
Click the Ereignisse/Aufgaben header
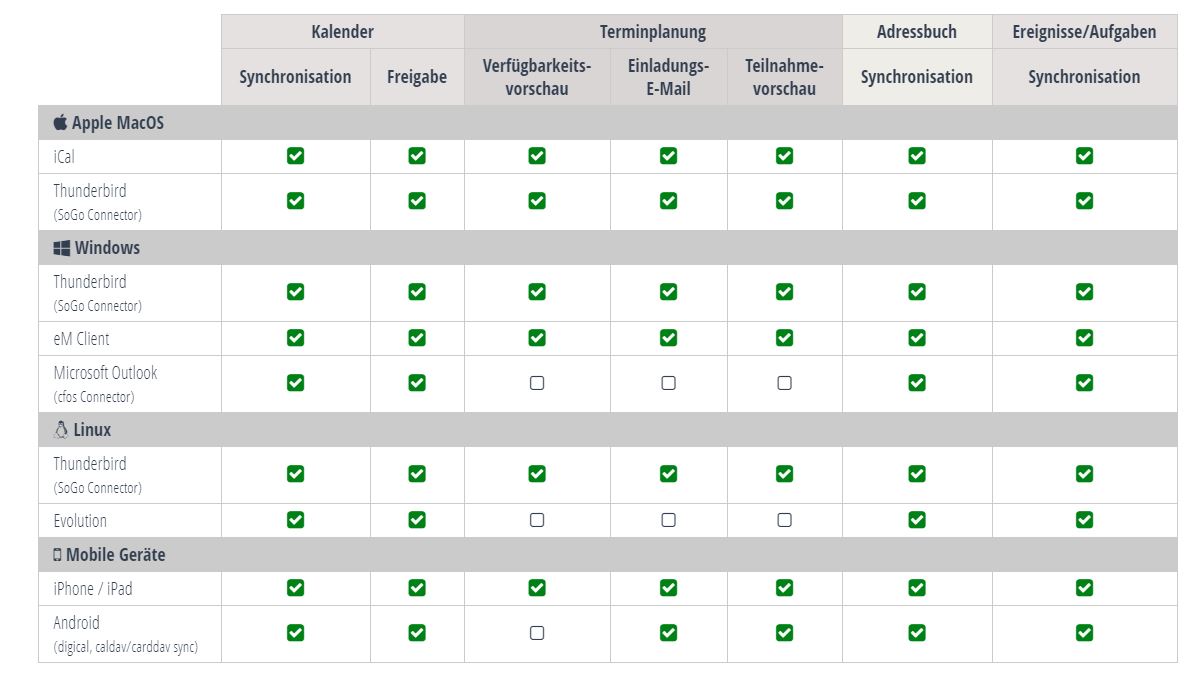(1084, 32)
